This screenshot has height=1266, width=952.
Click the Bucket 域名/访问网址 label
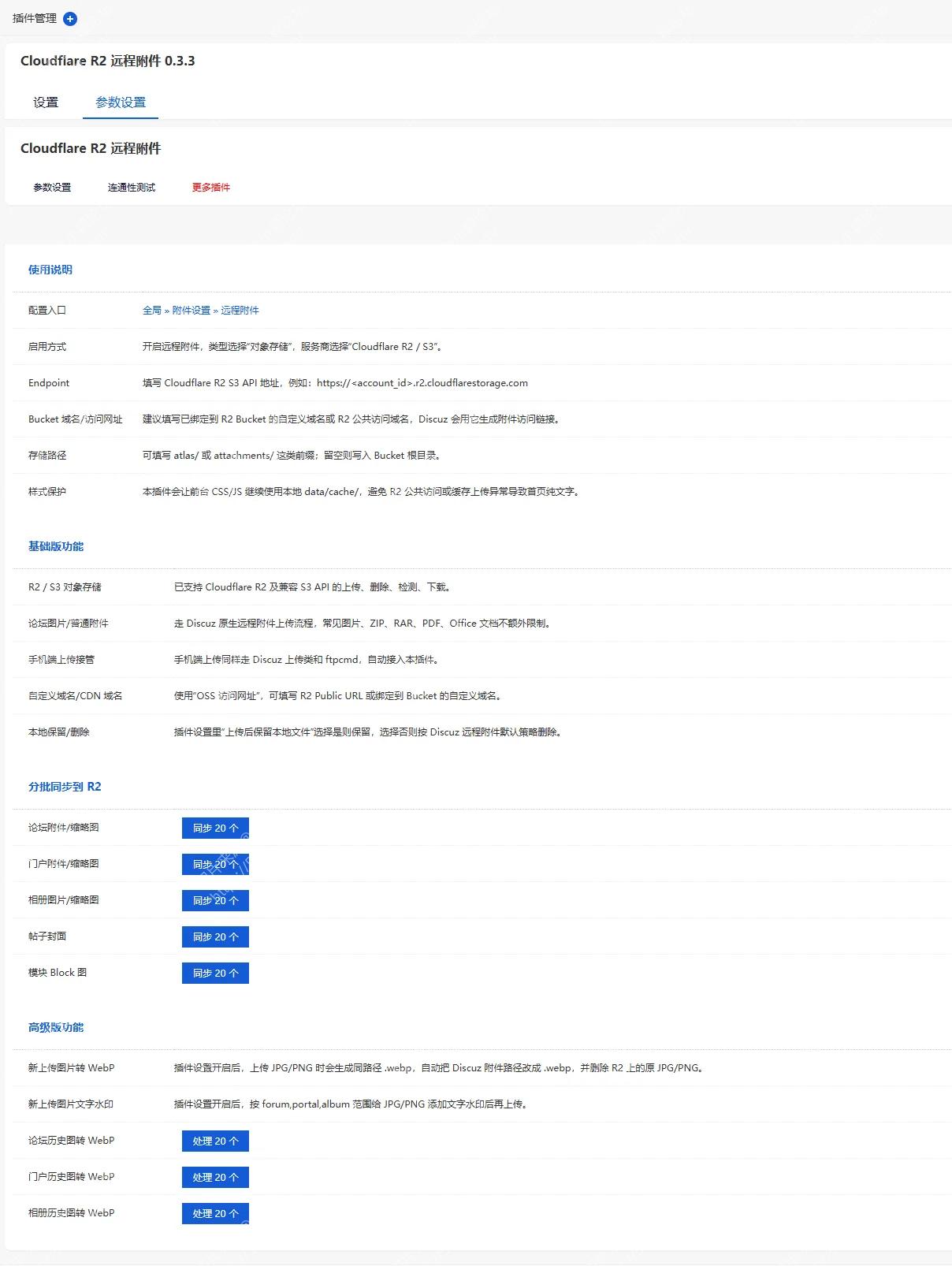click(x=76, y=419)
